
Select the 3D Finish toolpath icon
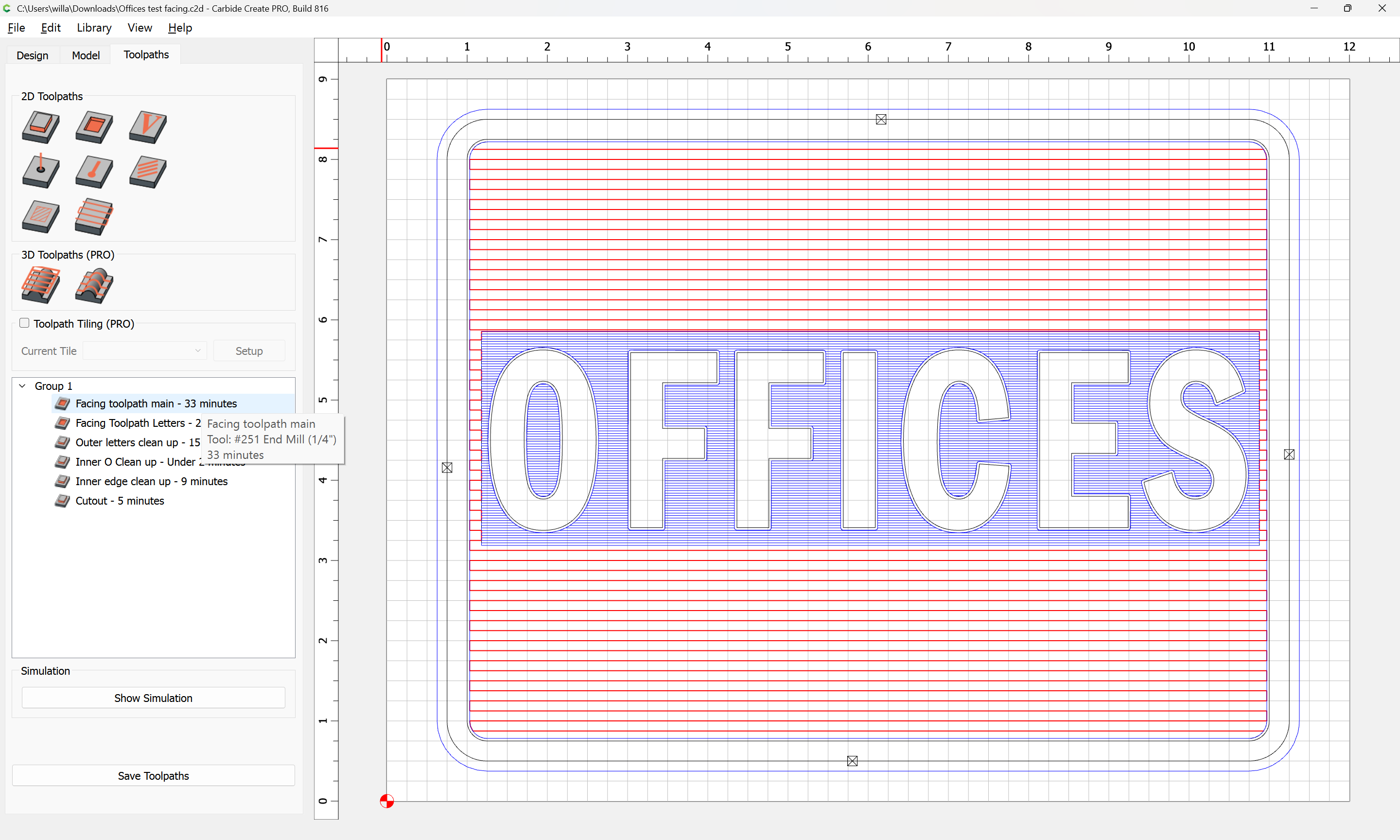pyautogui.click(x=93, y=285)
